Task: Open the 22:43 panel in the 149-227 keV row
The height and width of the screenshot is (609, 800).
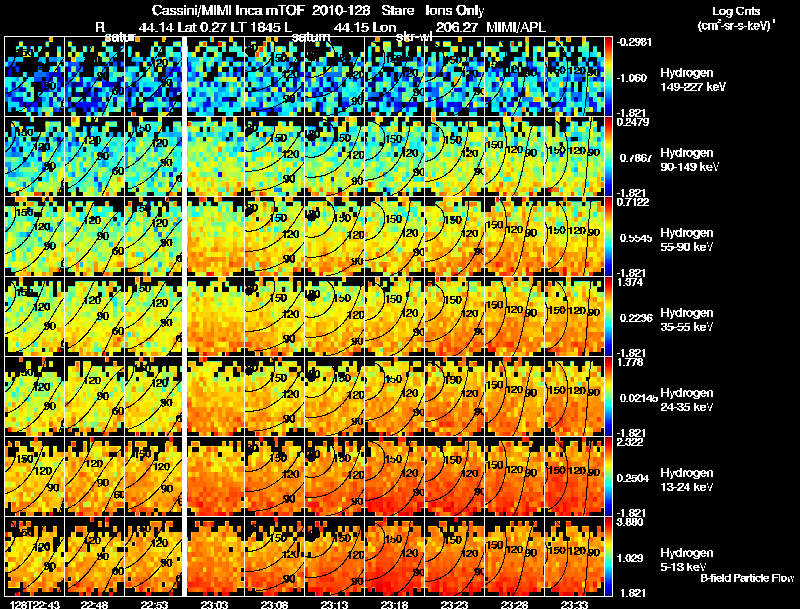Action: pos(35,77)
